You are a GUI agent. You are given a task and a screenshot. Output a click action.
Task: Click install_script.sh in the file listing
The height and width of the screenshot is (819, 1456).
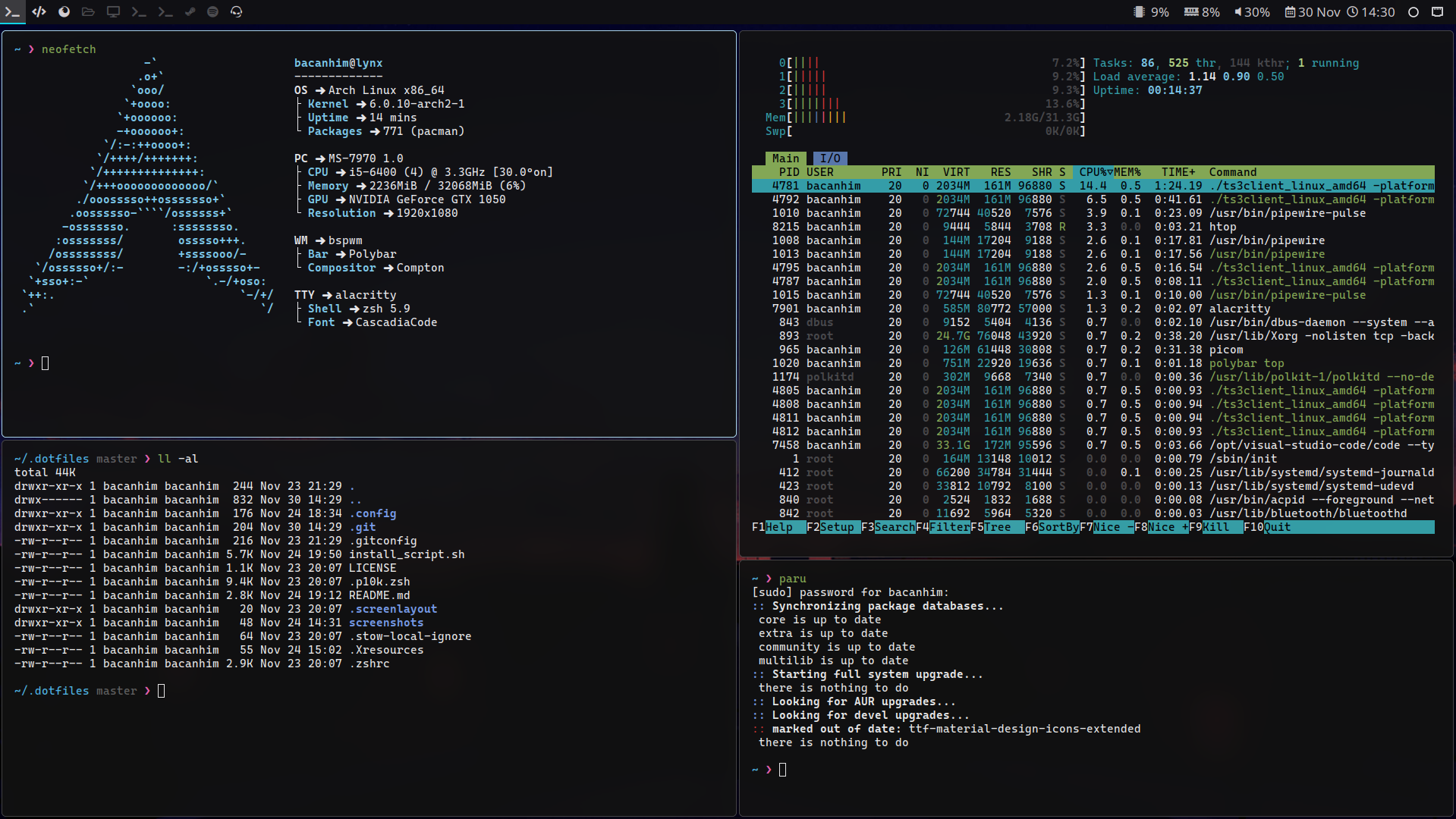tap(407, 554)
